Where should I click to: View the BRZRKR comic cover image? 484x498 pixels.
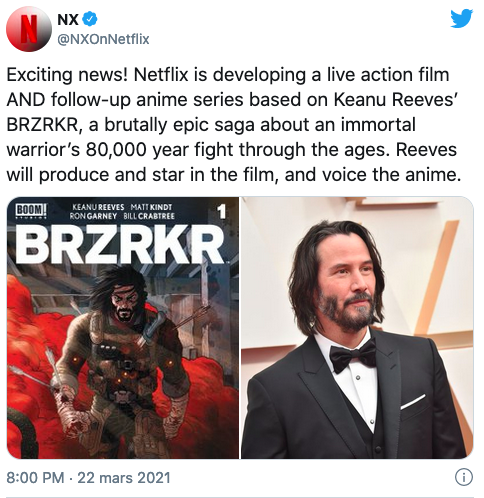point(123,328)
